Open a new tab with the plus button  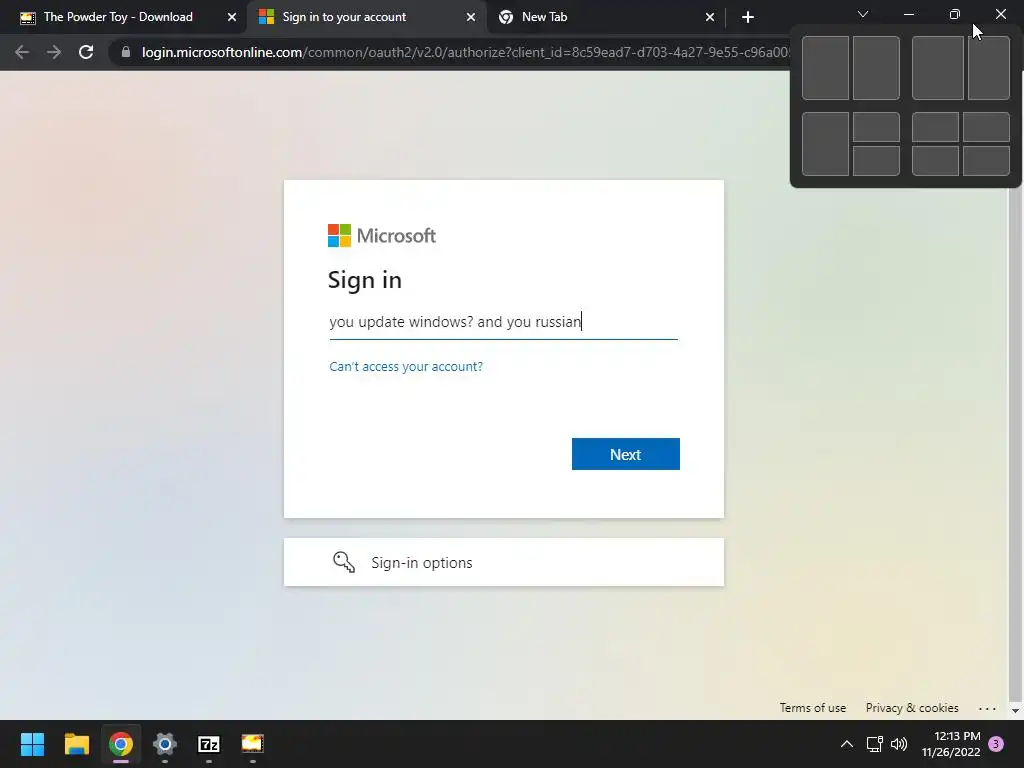click(748, 17)
